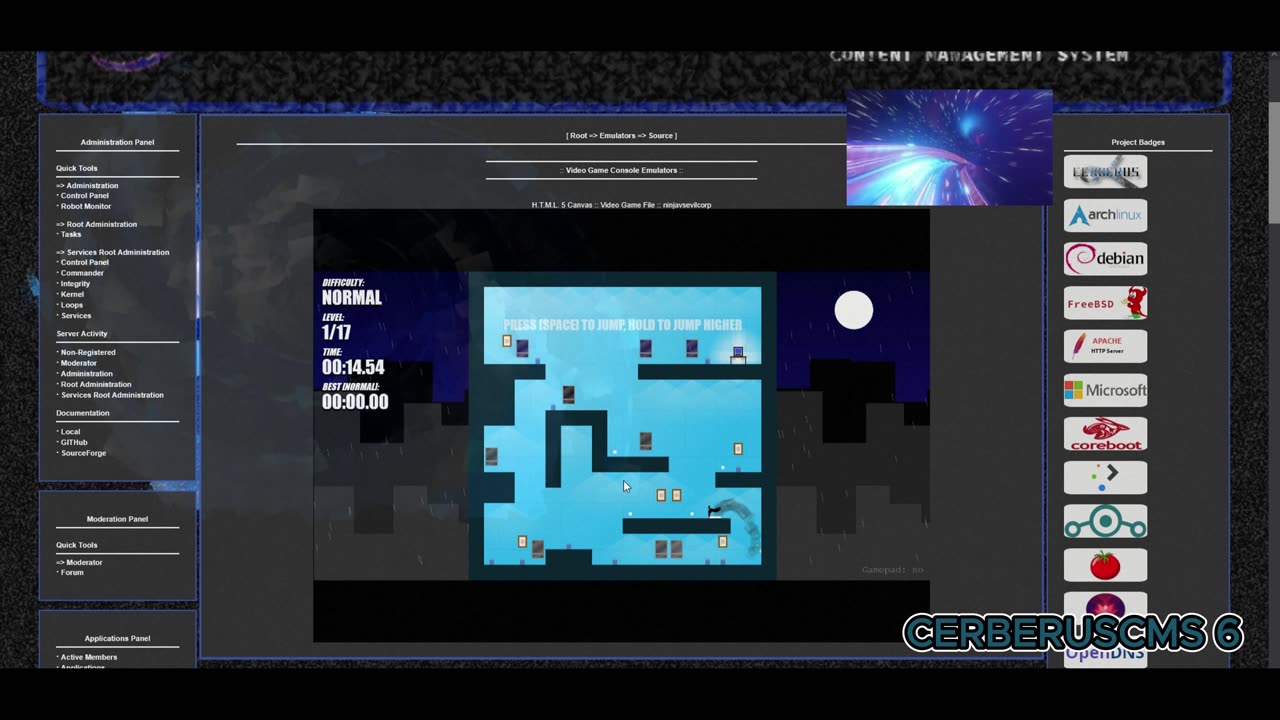Viewport: 1280px width, 720px height.
Task: Open the Forum link
Action: (x=72, y=572)
